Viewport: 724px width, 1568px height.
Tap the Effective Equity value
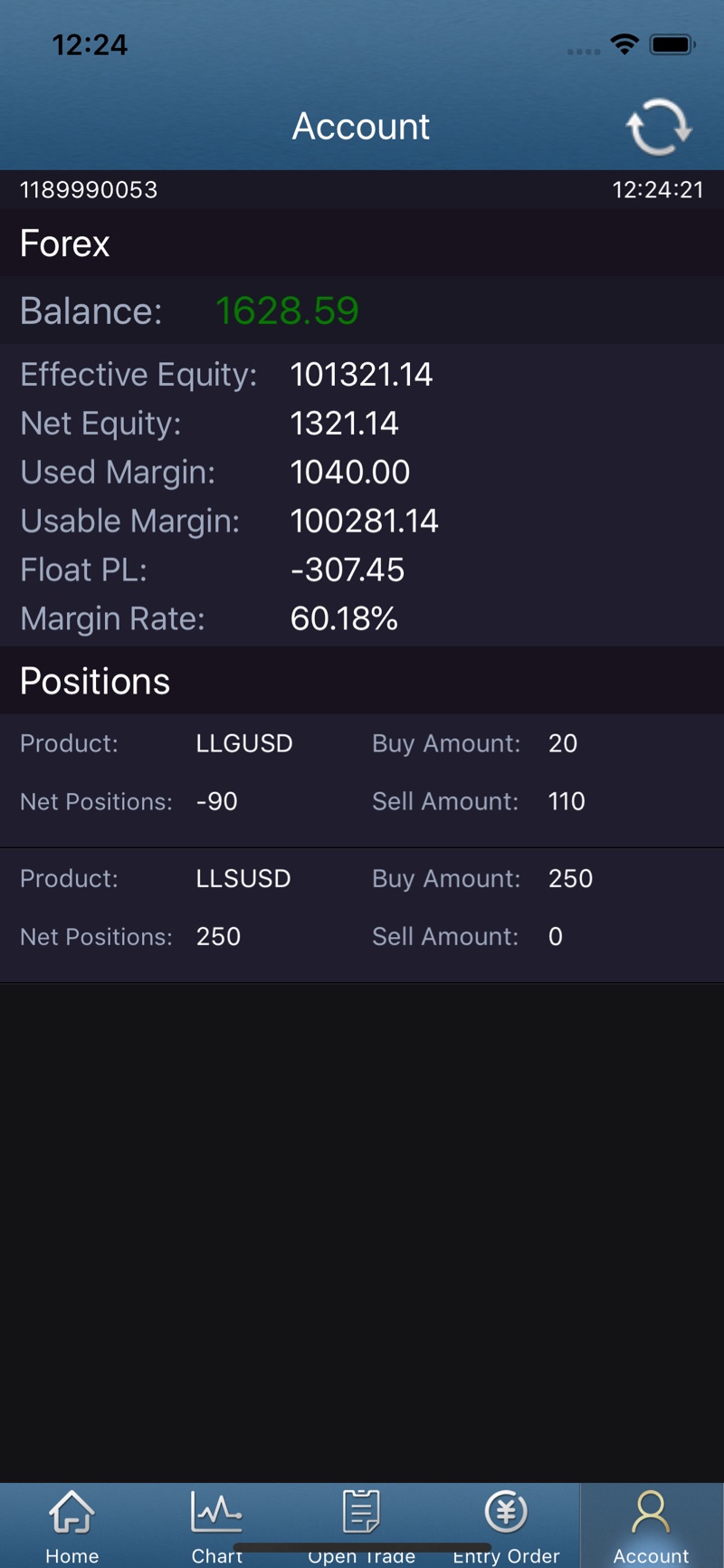[x=361, y=375]
